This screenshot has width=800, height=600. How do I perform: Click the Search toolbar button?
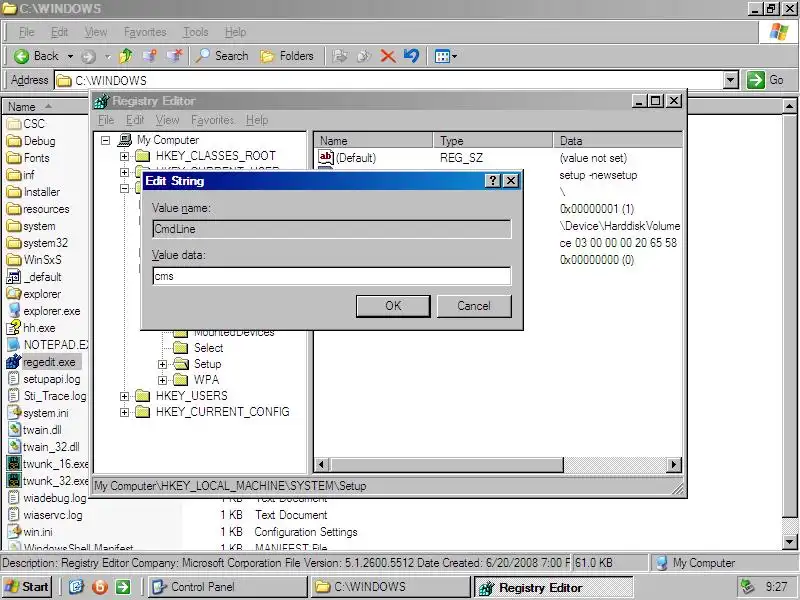click(x=222, y=56)
